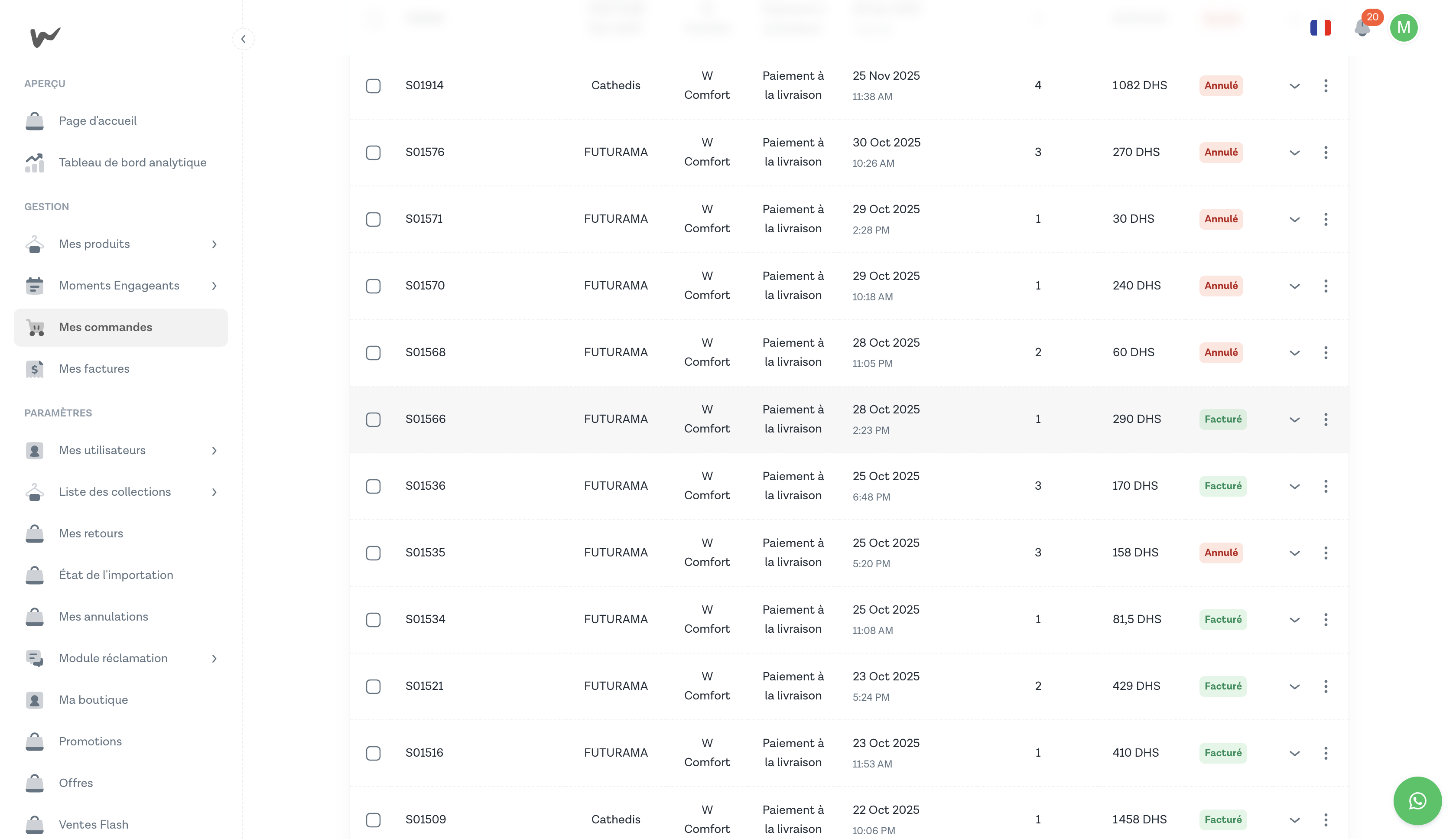Expand row details for order S01536
1456x839 pixels.
tap(1294, 486)
